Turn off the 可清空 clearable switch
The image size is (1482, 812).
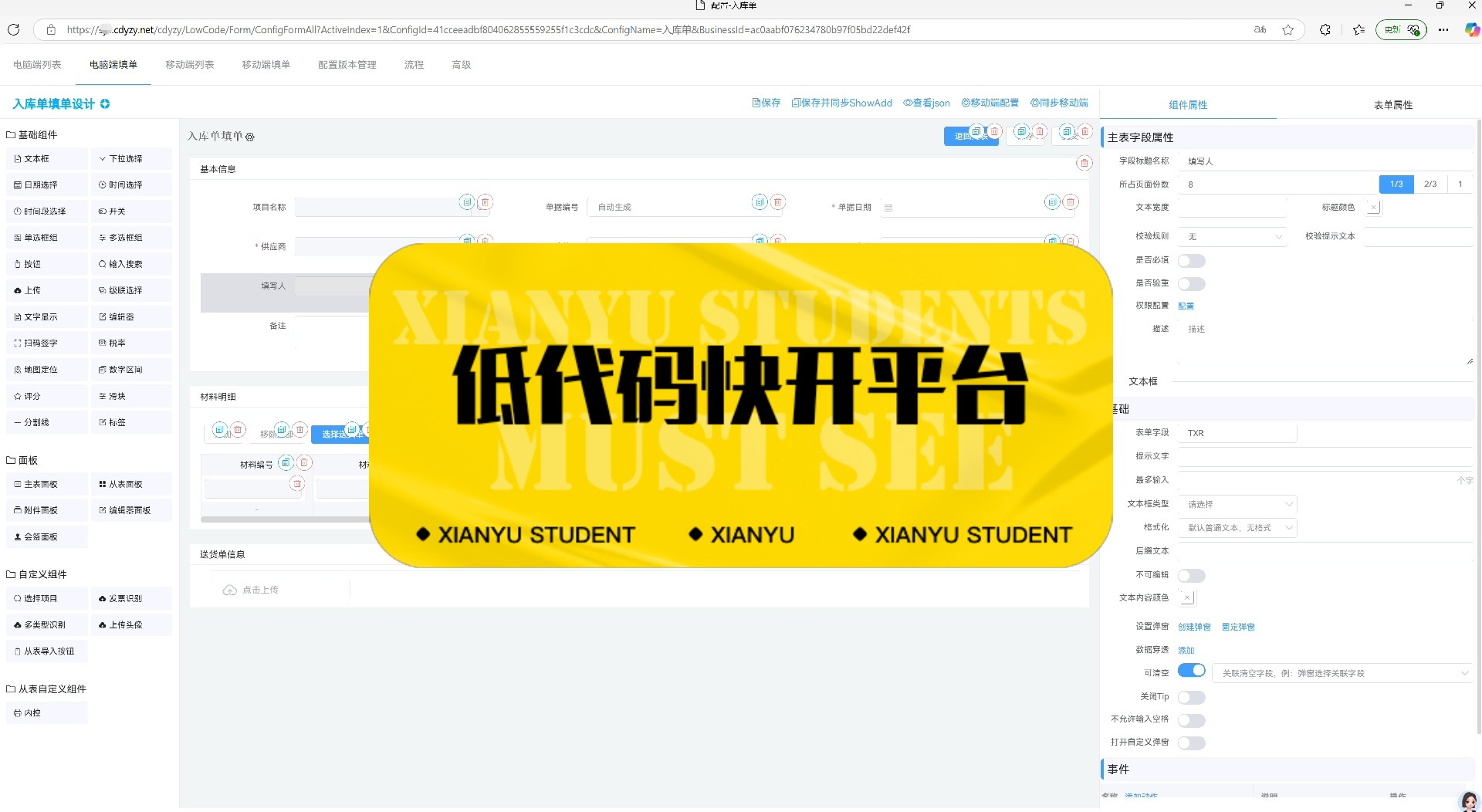(x=1191, y=670)
